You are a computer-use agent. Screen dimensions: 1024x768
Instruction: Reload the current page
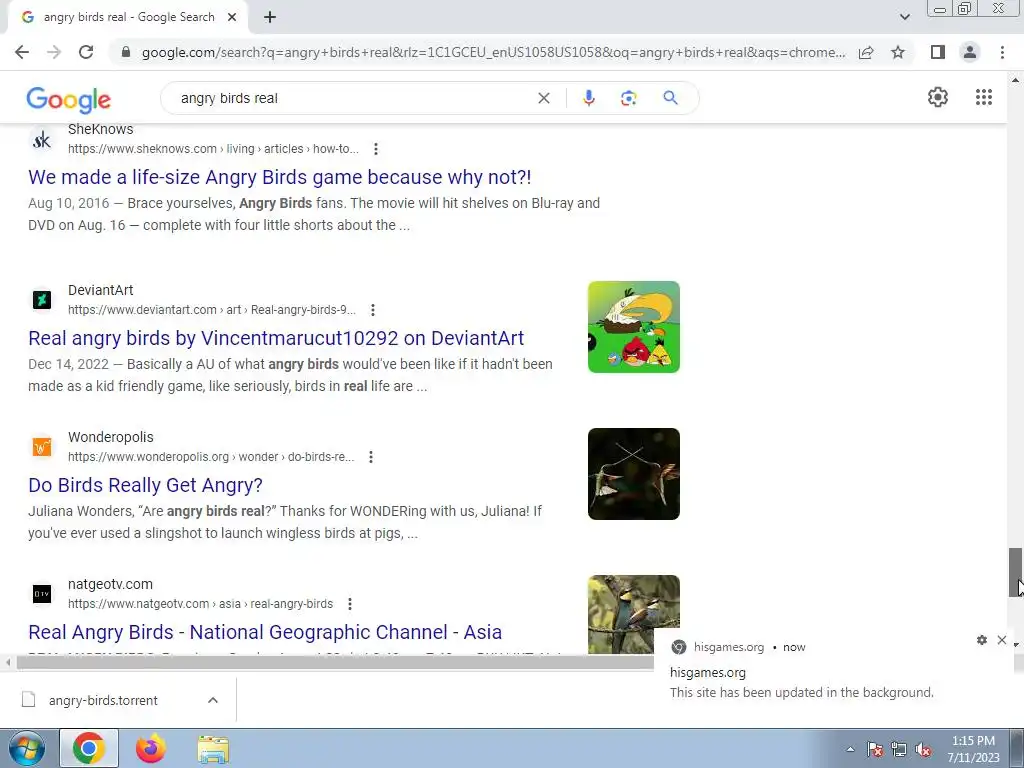[86, 52]
